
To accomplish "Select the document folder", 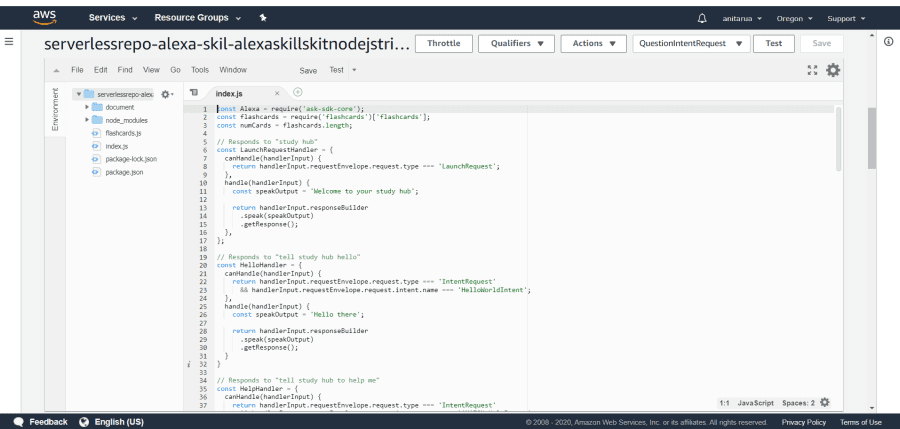I will 119,107.
